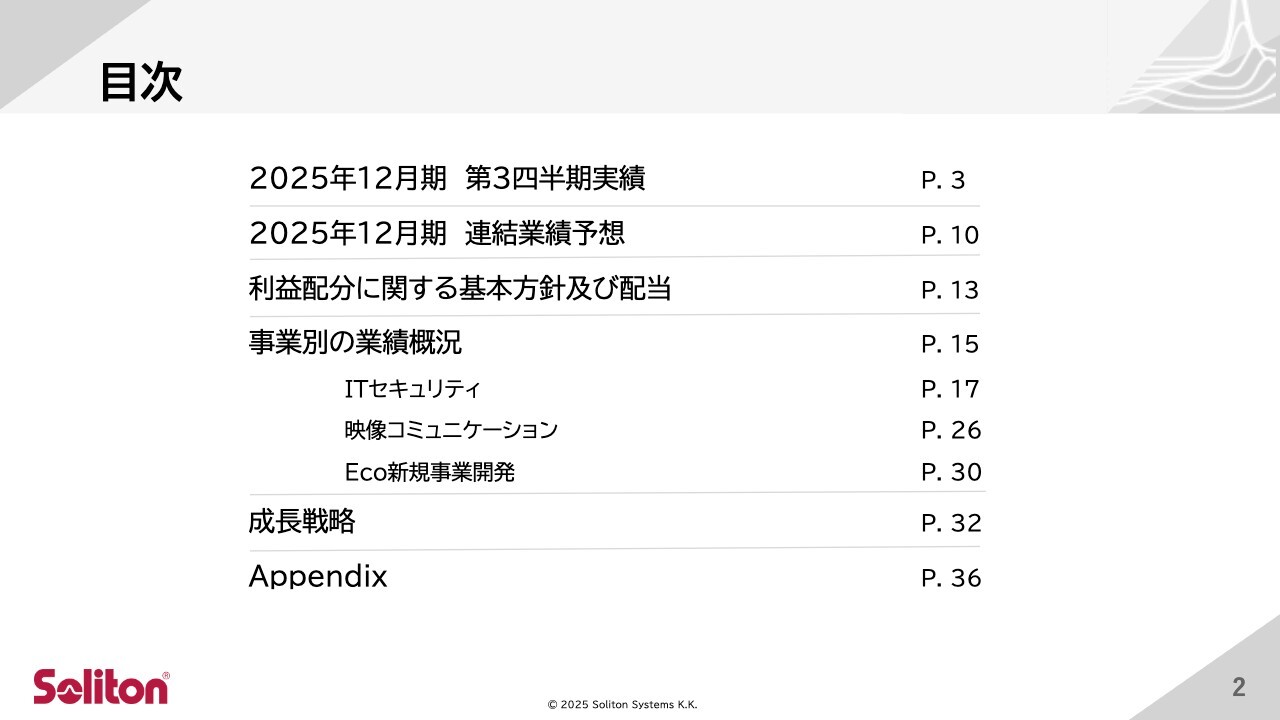Select the Soliton Systems K.K. copyright text

(623, 705)
